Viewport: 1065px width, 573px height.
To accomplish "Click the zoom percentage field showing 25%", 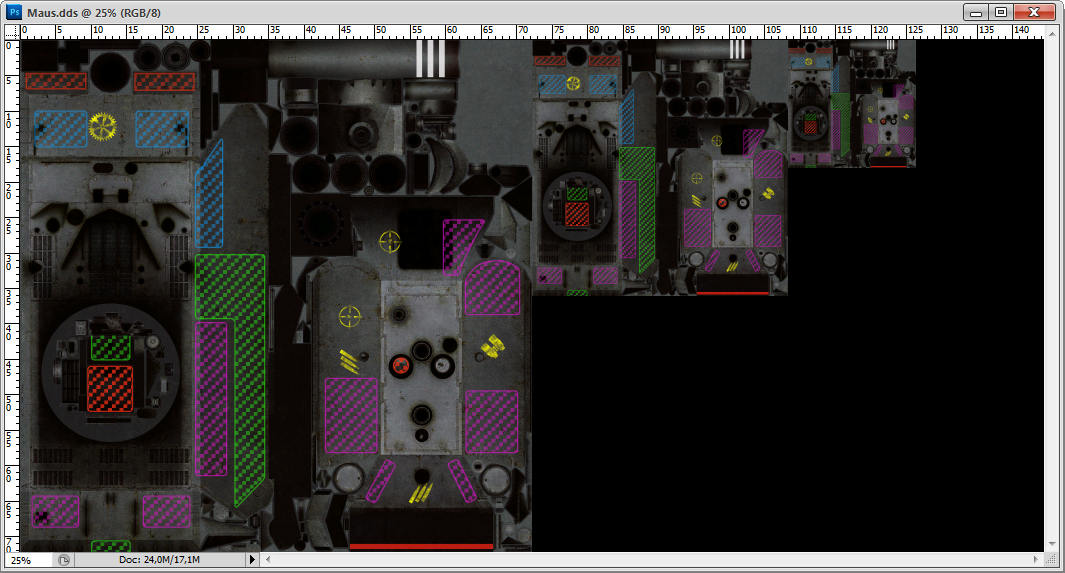I will click(x=29, y=560).
